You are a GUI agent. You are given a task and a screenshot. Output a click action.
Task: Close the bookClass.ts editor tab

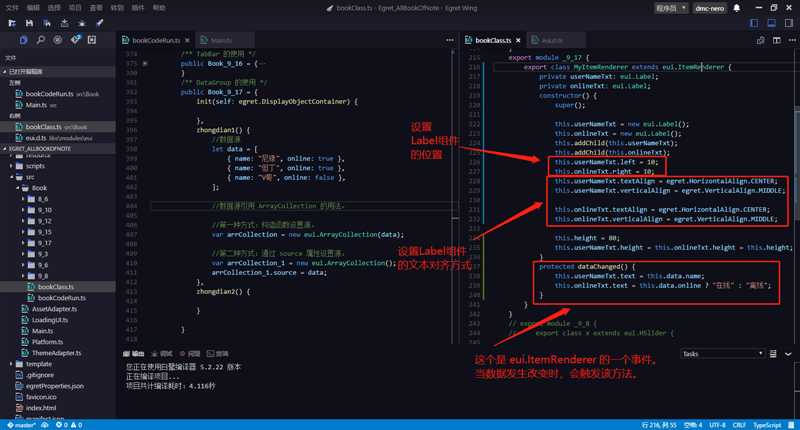[x=518, y=40]
